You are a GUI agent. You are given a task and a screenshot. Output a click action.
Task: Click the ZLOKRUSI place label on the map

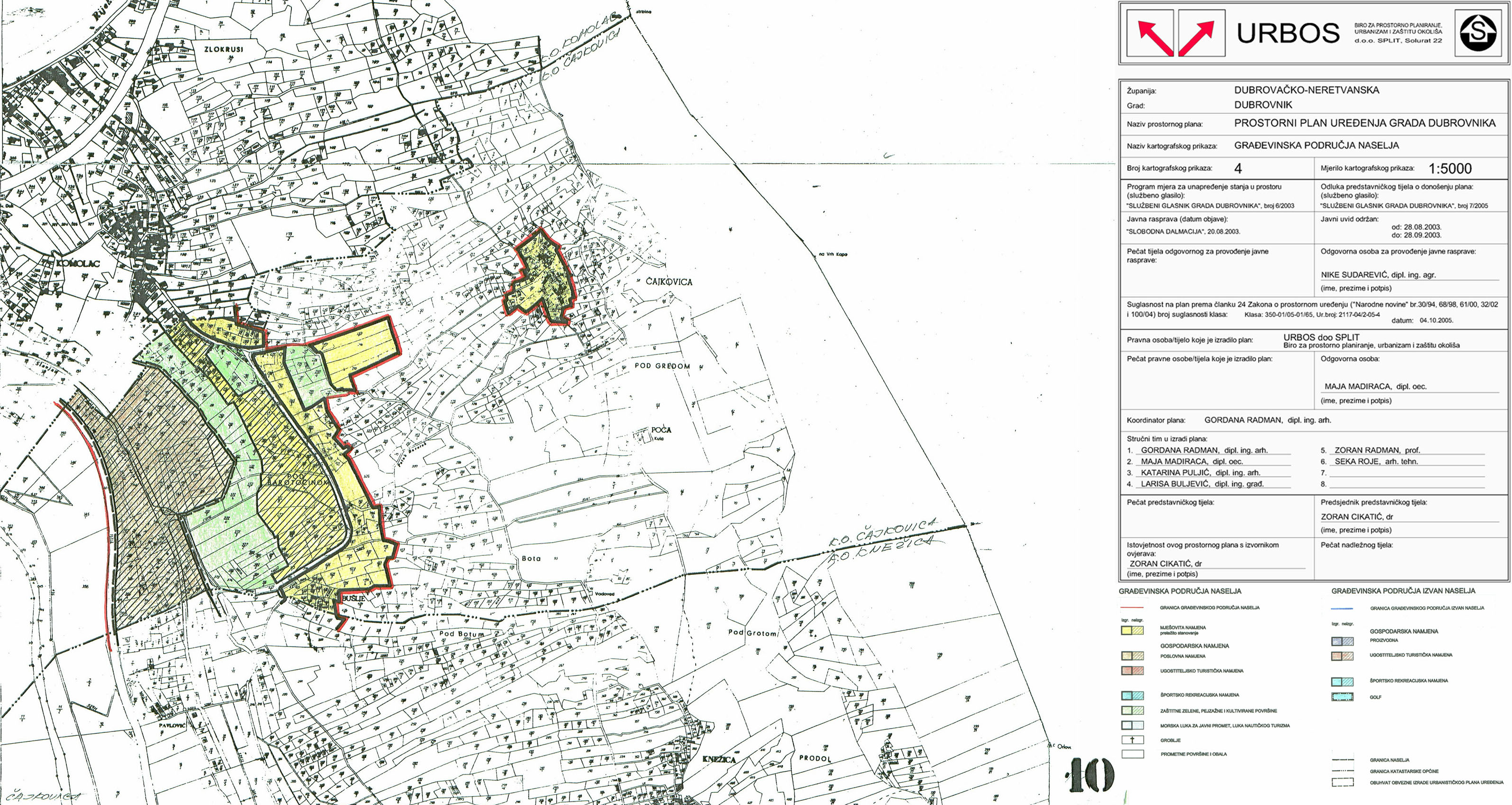click(223, 49)
